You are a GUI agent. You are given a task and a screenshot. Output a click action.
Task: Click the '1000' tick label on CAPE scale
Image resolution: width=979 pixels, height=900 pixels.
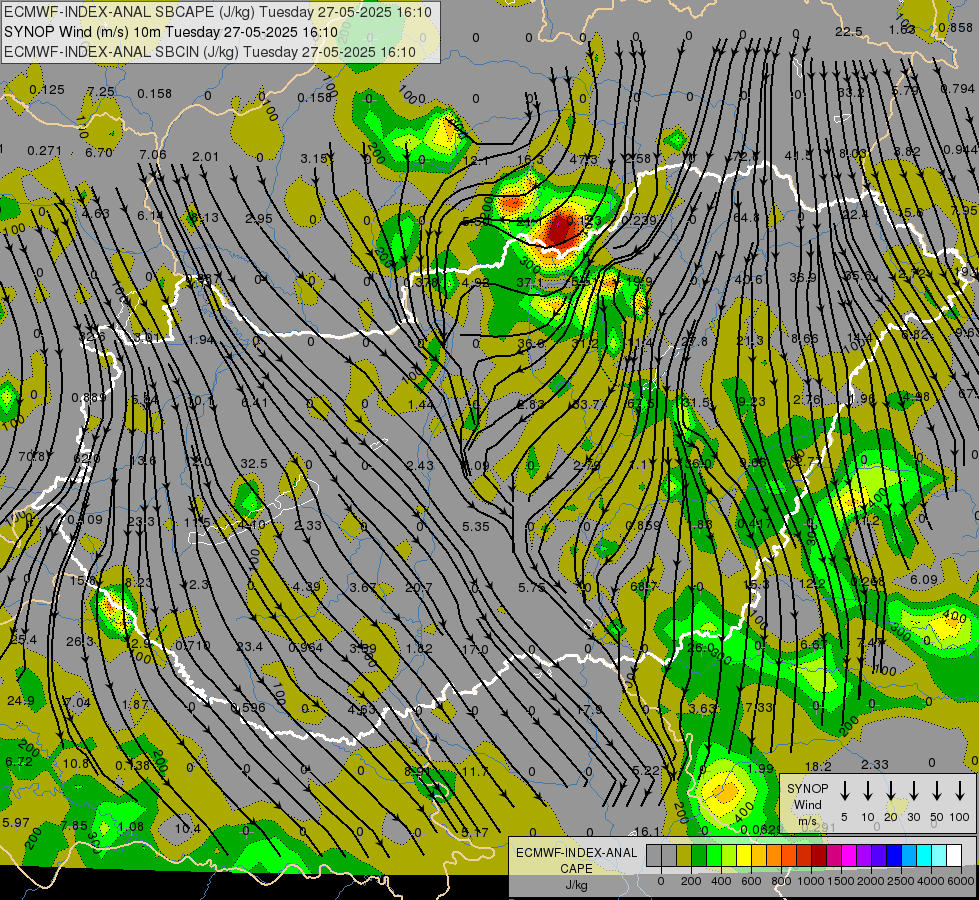tap(810, 881)
